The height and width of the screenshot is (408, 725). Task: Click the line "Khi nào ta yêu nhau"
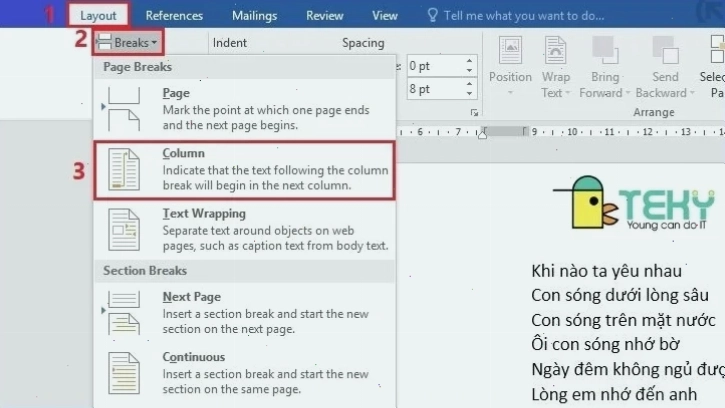(606, 271)
